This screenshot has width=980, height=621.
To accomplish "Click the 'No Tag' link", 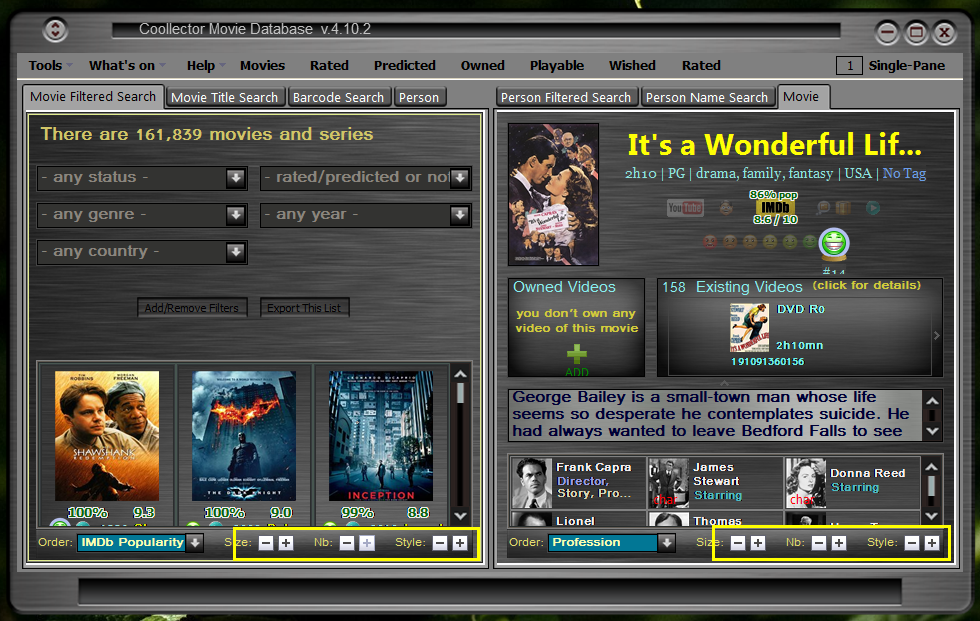I will (904, 174).
